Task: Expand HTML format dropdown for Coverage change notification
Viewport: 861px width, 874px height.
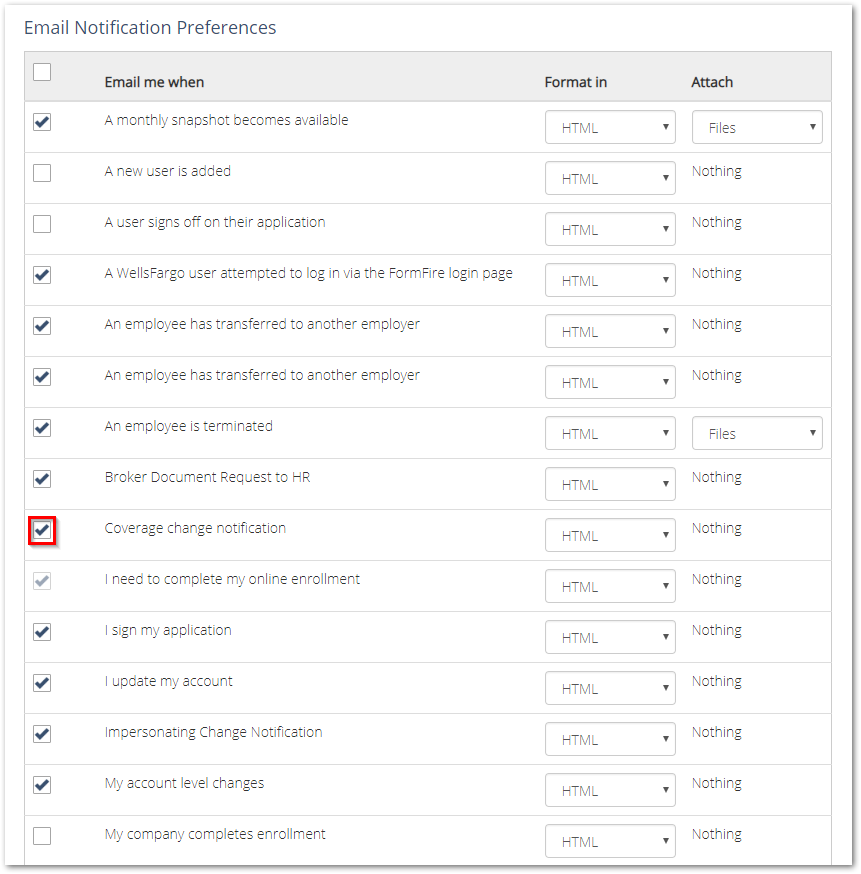Action: (x=610, y=535)
